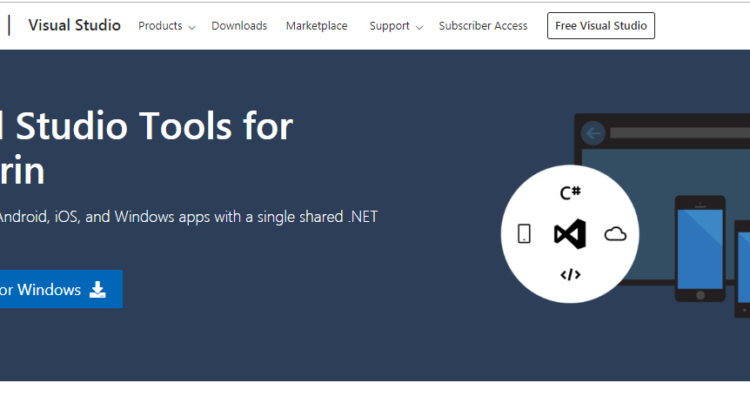Click the C# icon in the white circle
This screenshot has height=410, width=750.
(x=571, y=192)
